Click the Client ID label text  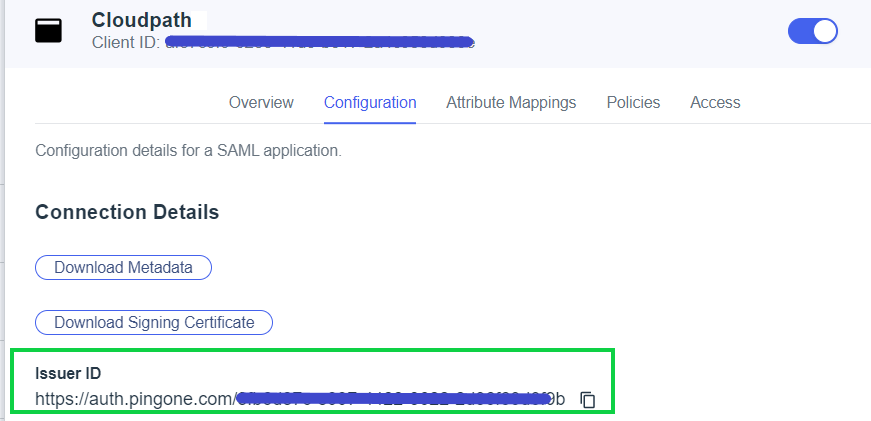tap(126, 42)
